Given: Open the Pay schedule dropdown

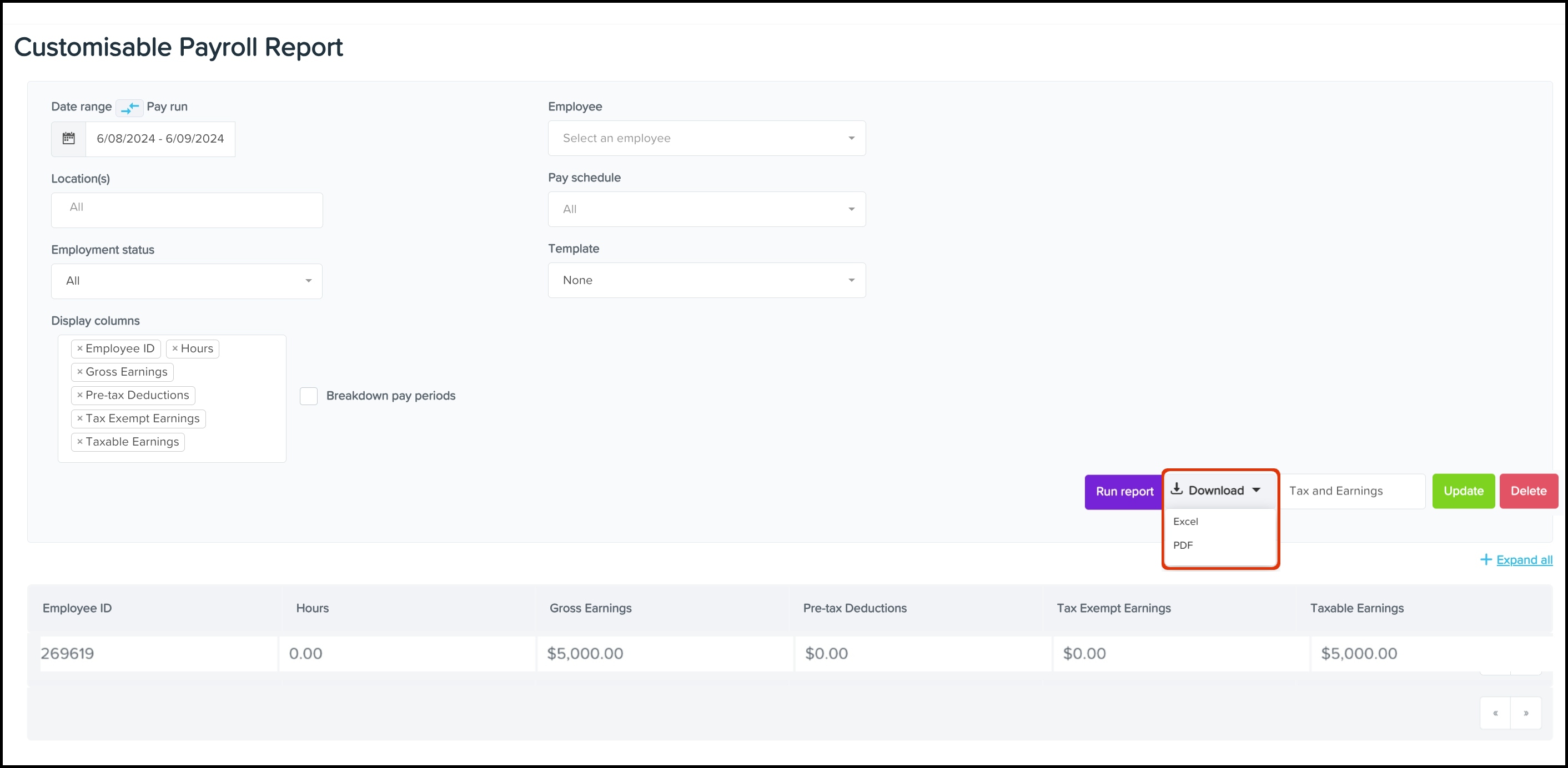Looking at the screenshot, I should (x=707, y=209).
